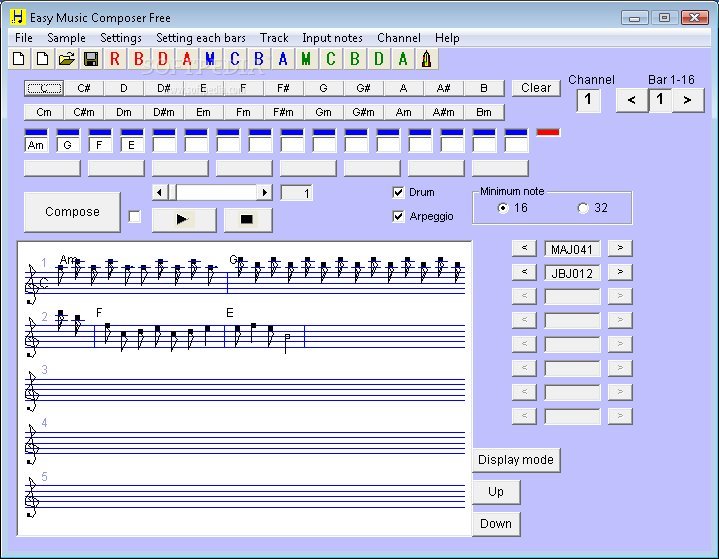Click the blue C toolbar icon
This screenshot has width=719, height=559.
pyautogui.click(x=235, y=59)
